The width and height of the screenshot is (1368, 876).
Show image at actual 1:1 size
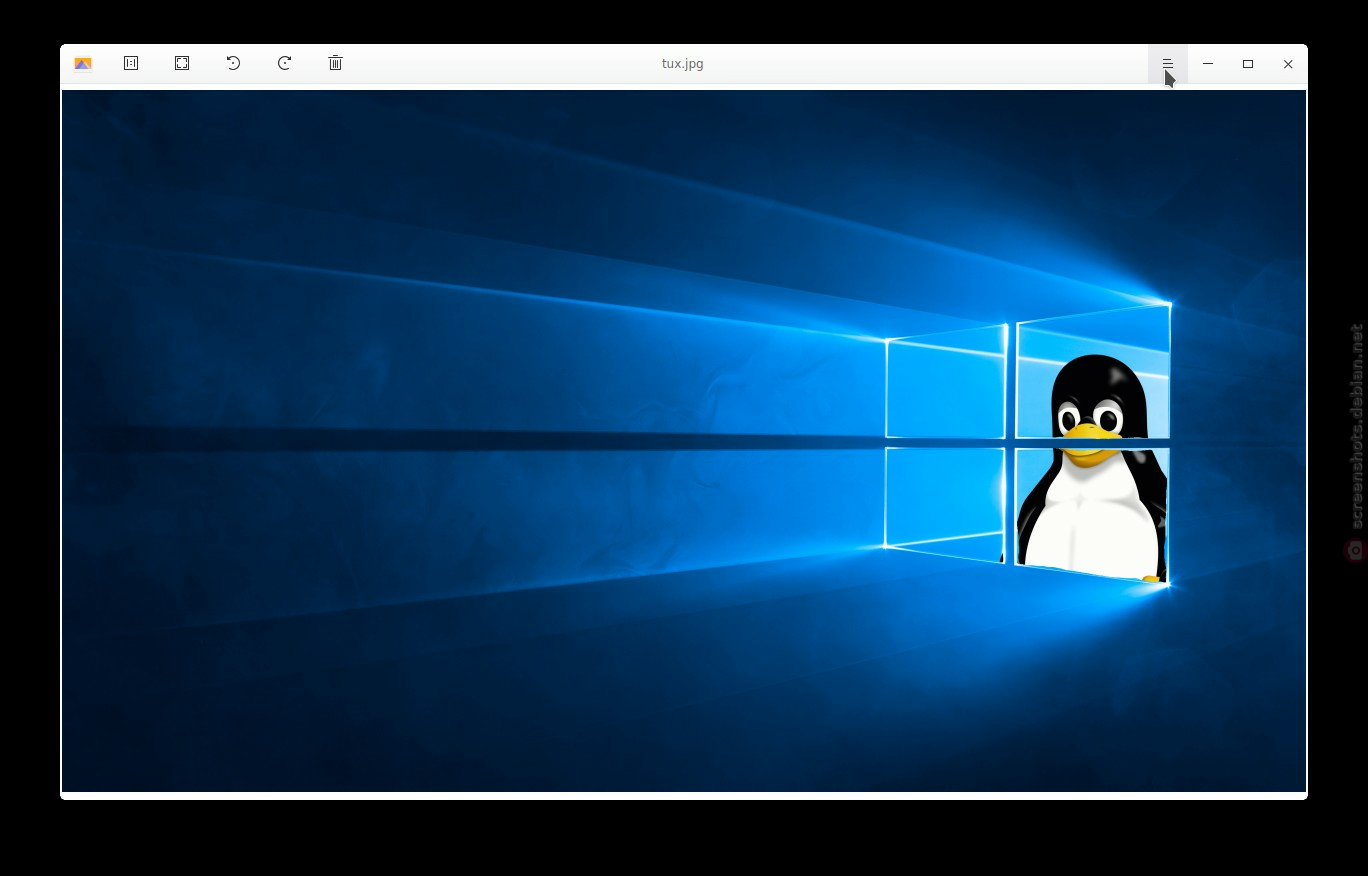131,63
